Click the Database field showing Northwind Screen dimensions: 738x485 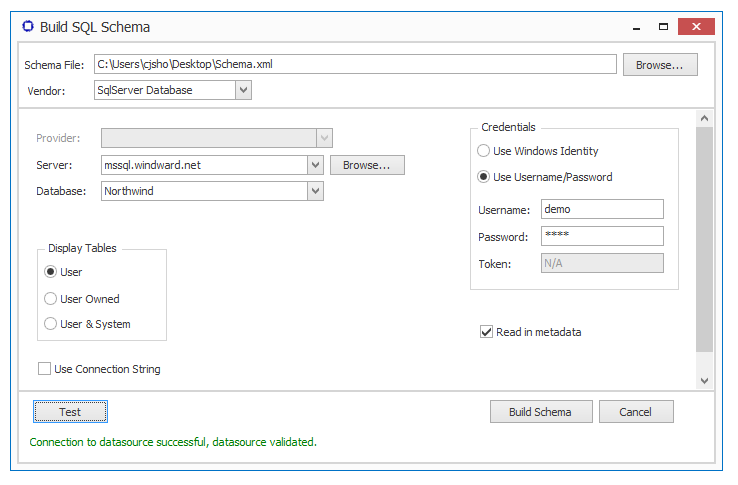point(204,191)
